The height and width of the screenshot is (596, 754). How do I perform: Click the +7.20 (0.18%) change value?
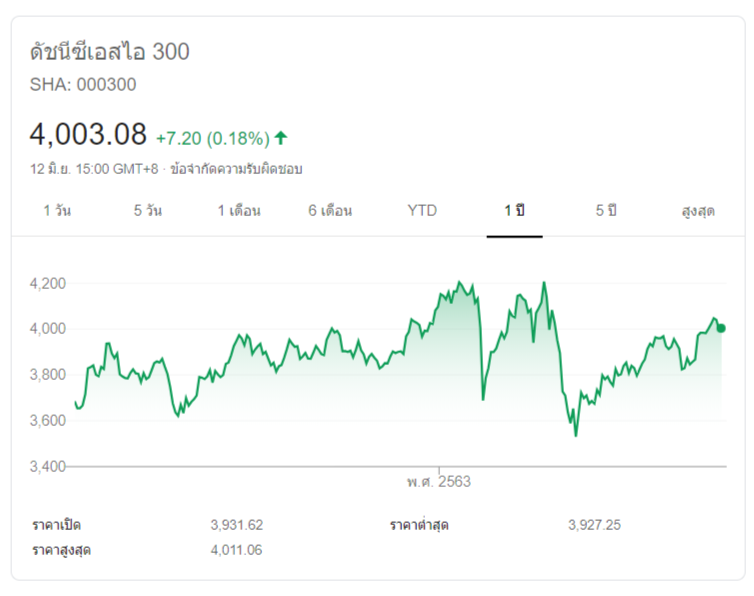(x=212, y=138)
